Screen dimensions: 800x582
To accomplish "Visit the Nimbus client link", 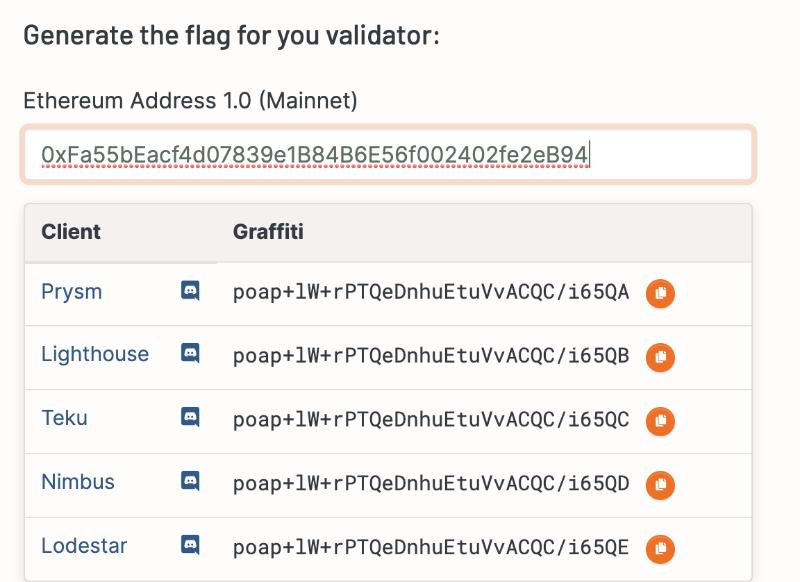I will pos(78,482).
